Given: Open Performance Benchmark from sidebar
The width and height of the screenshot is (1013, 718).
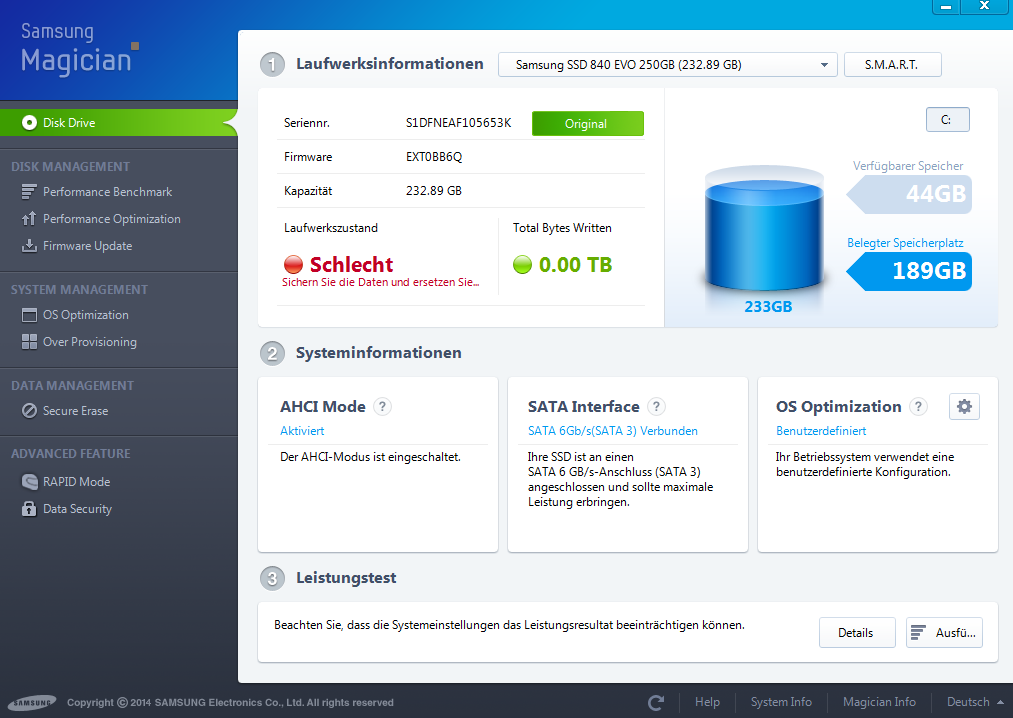Looking at the screenshot, I should [107, 192].
